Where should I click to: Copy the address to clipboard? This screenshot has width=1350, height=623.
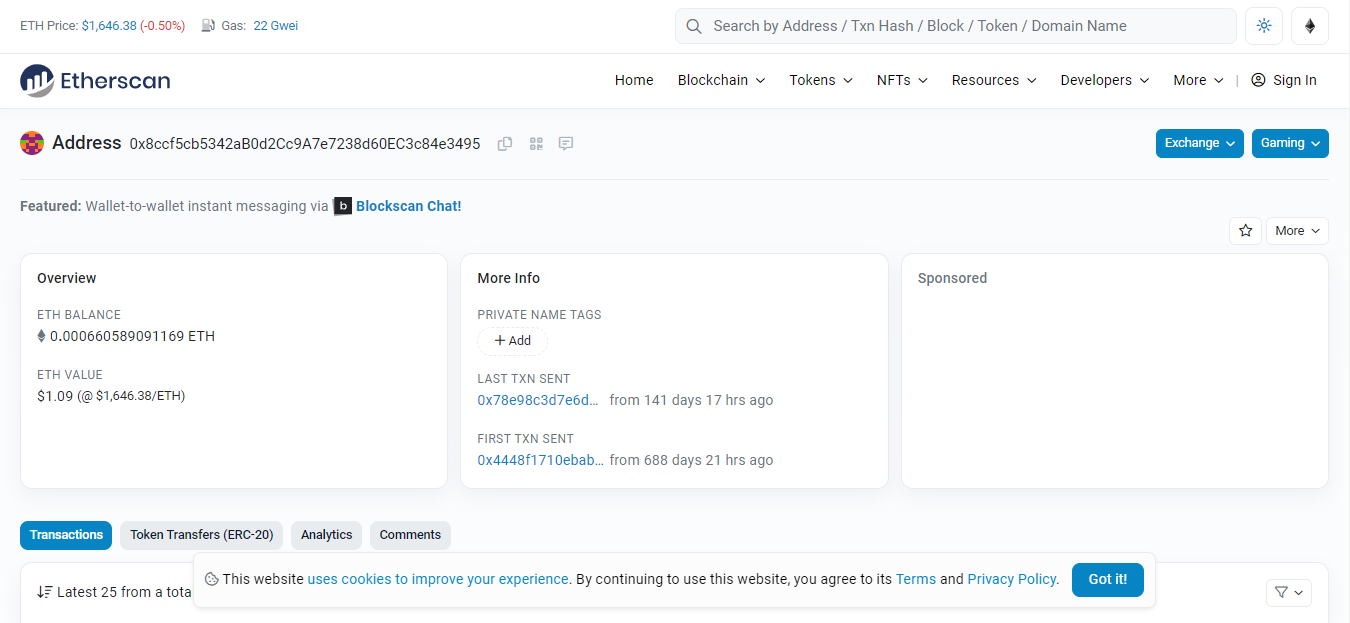pyautogui.click(x=505, y=144)
